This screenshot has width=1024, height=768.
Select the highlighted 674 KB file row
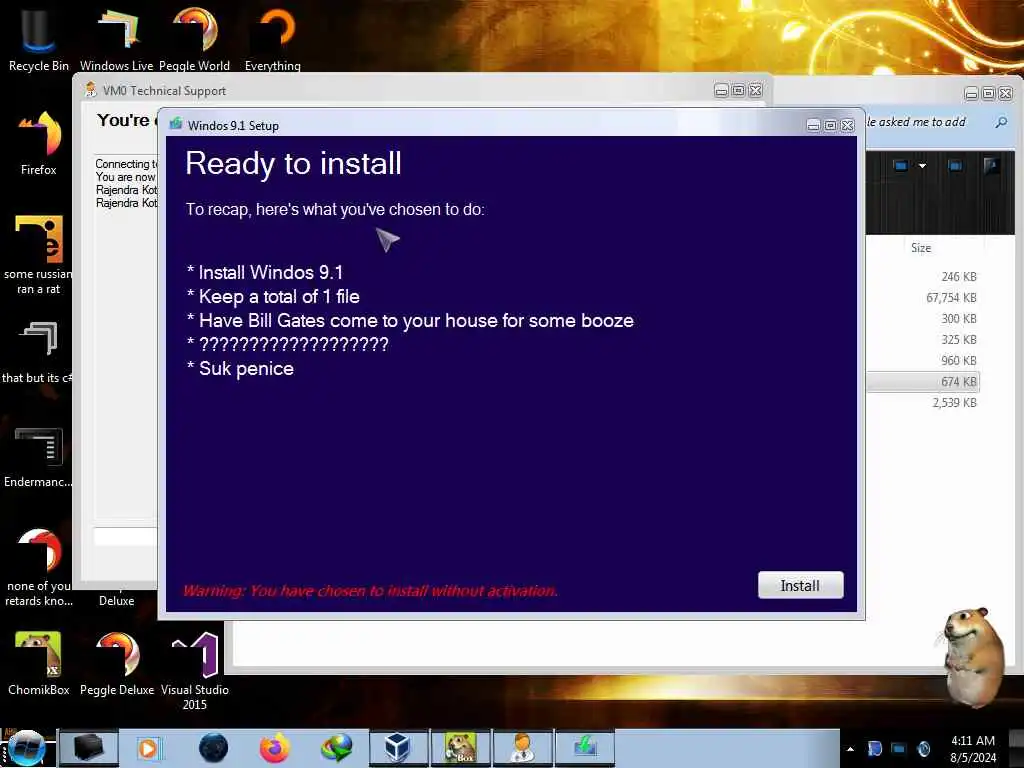pos(923,381)
